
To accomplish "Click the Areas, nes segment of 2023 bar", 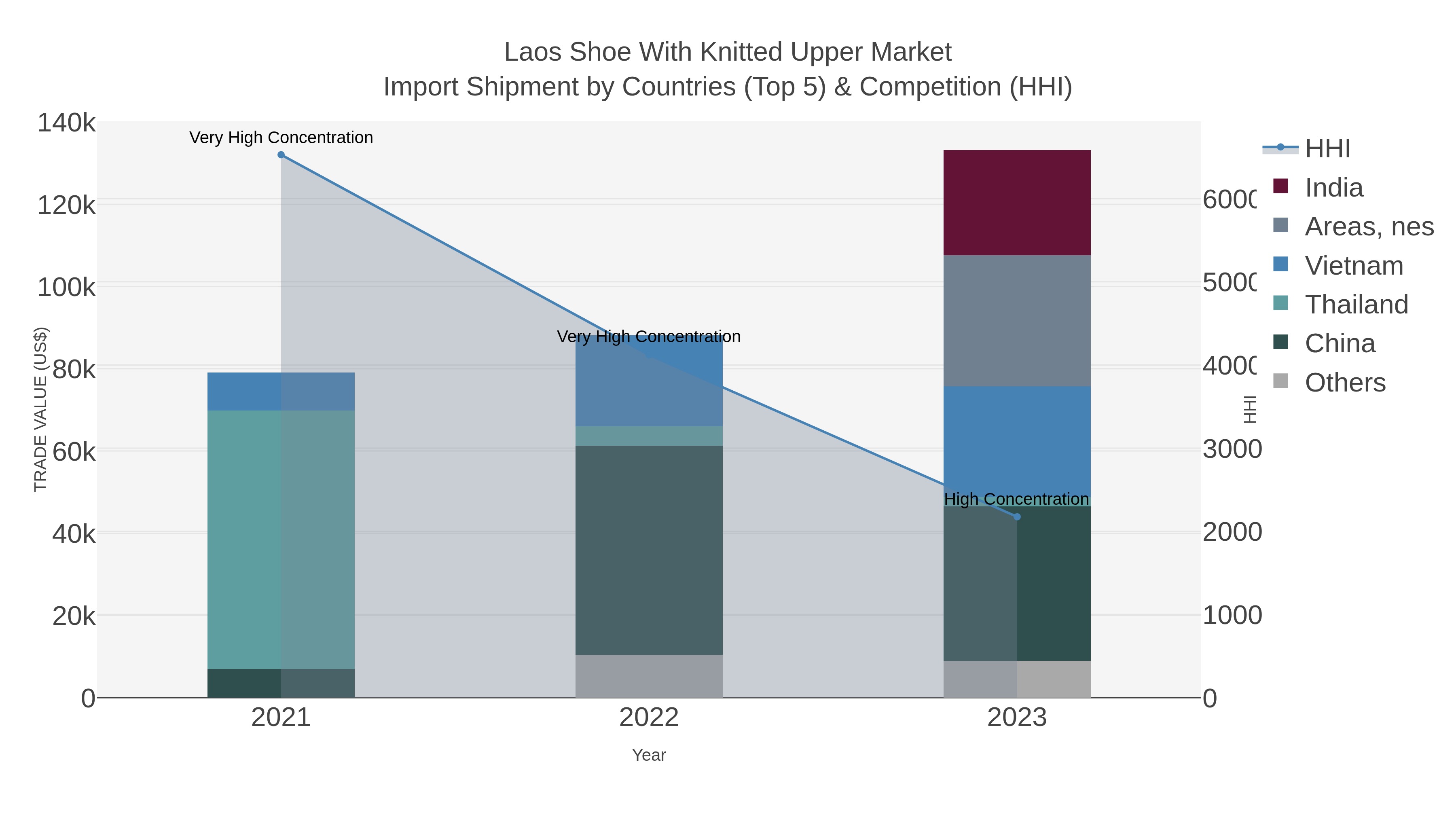I will [1017, 320].
